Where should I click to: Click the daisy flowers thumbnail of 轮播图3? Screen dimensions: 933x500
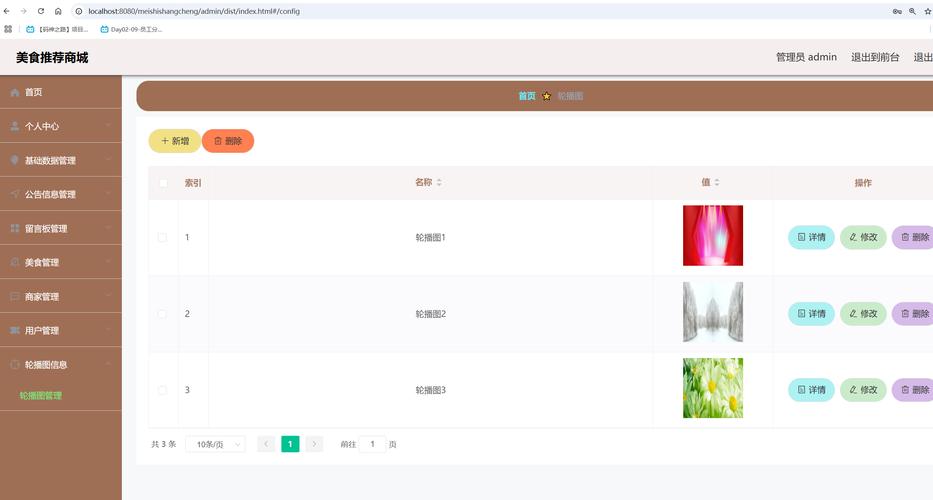(x=713, y=388)
